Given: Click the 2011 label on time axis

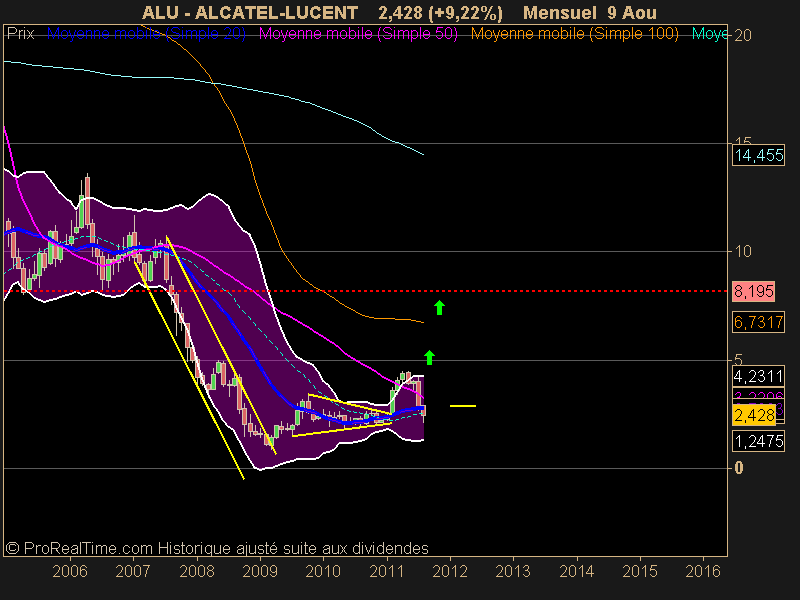Looking at the screenshot, I should (x=387, y=571).
